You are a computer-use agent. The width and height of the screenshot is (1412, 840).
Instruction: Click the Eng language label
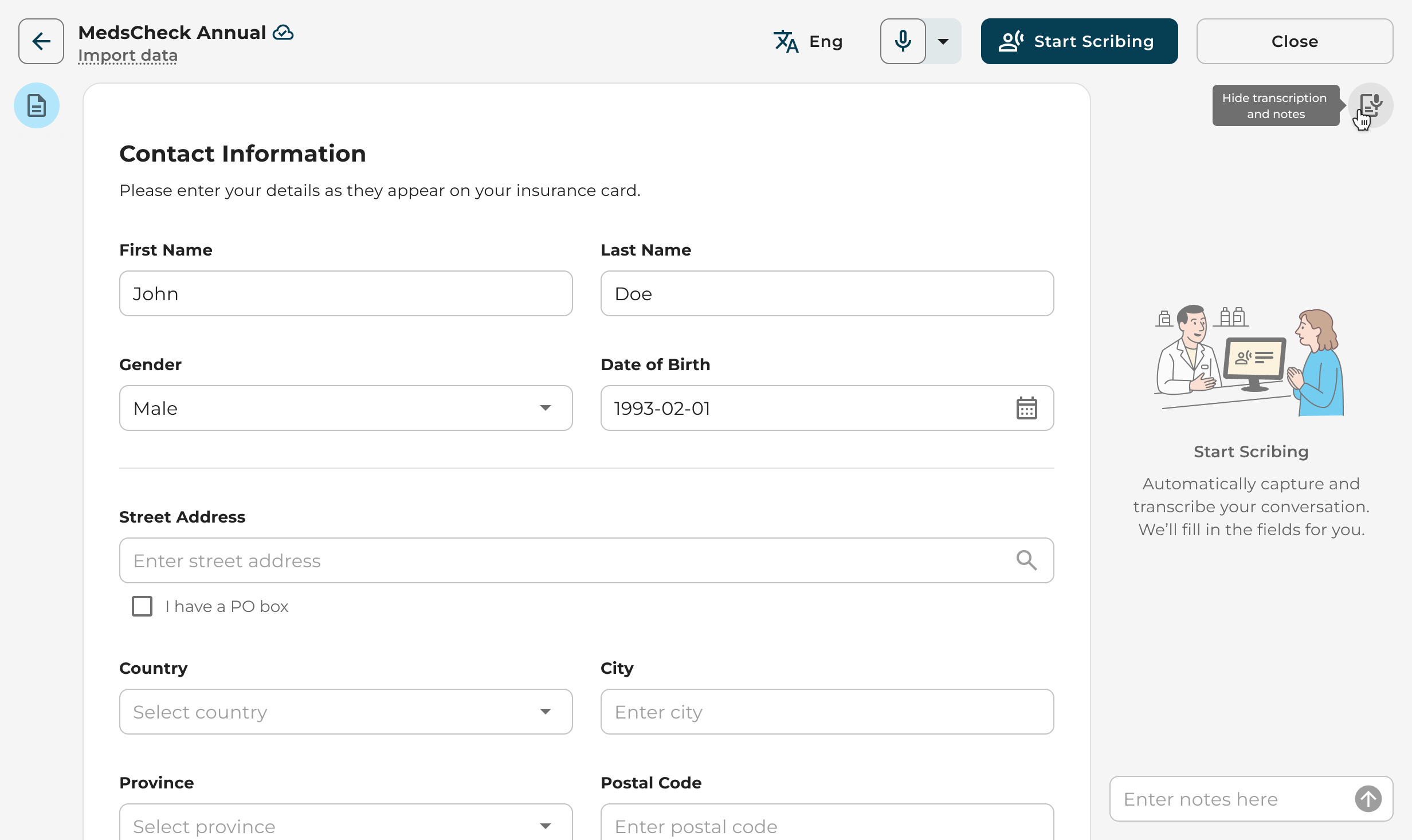coord(826,41)
